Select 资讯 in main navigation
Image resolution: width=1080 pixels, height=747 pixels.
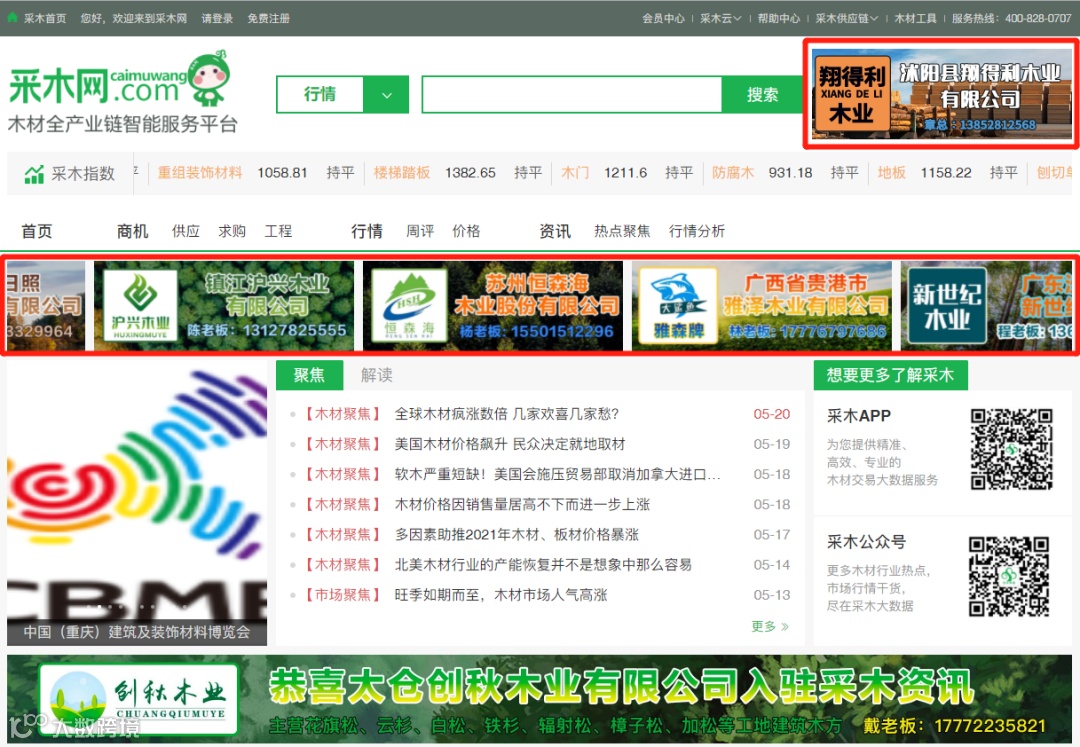(x=555, y=231)
